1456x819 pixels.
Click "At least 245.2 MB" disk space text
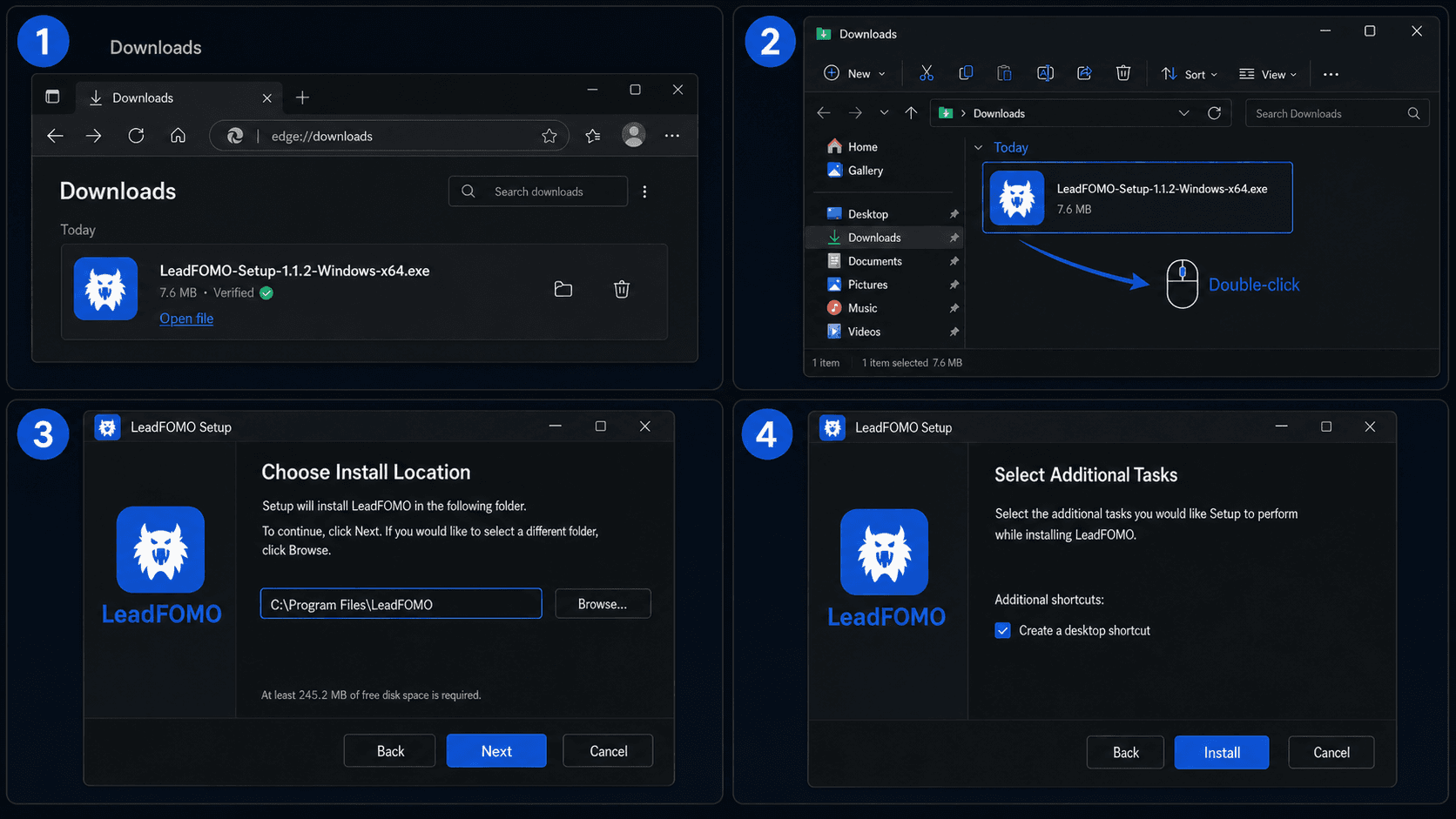(371, 695)
